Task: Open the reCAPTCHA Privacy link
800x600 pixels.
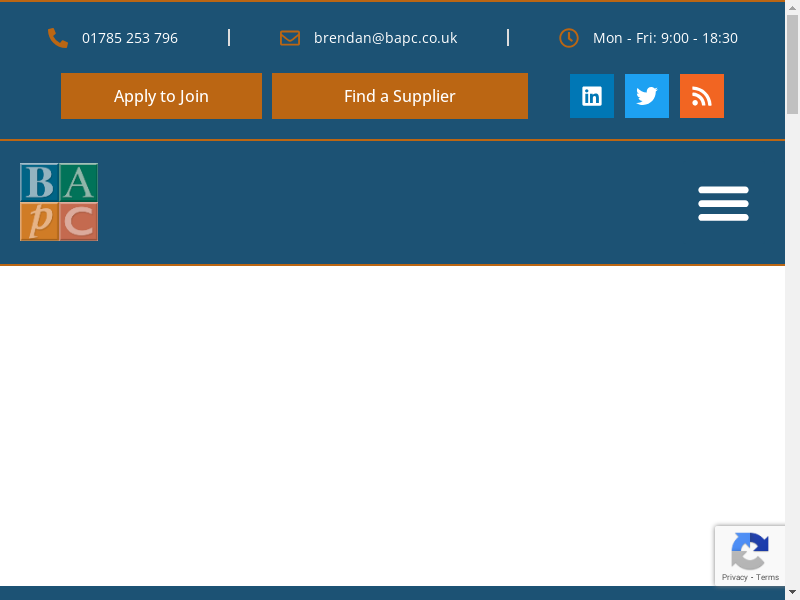Action: 735,577
